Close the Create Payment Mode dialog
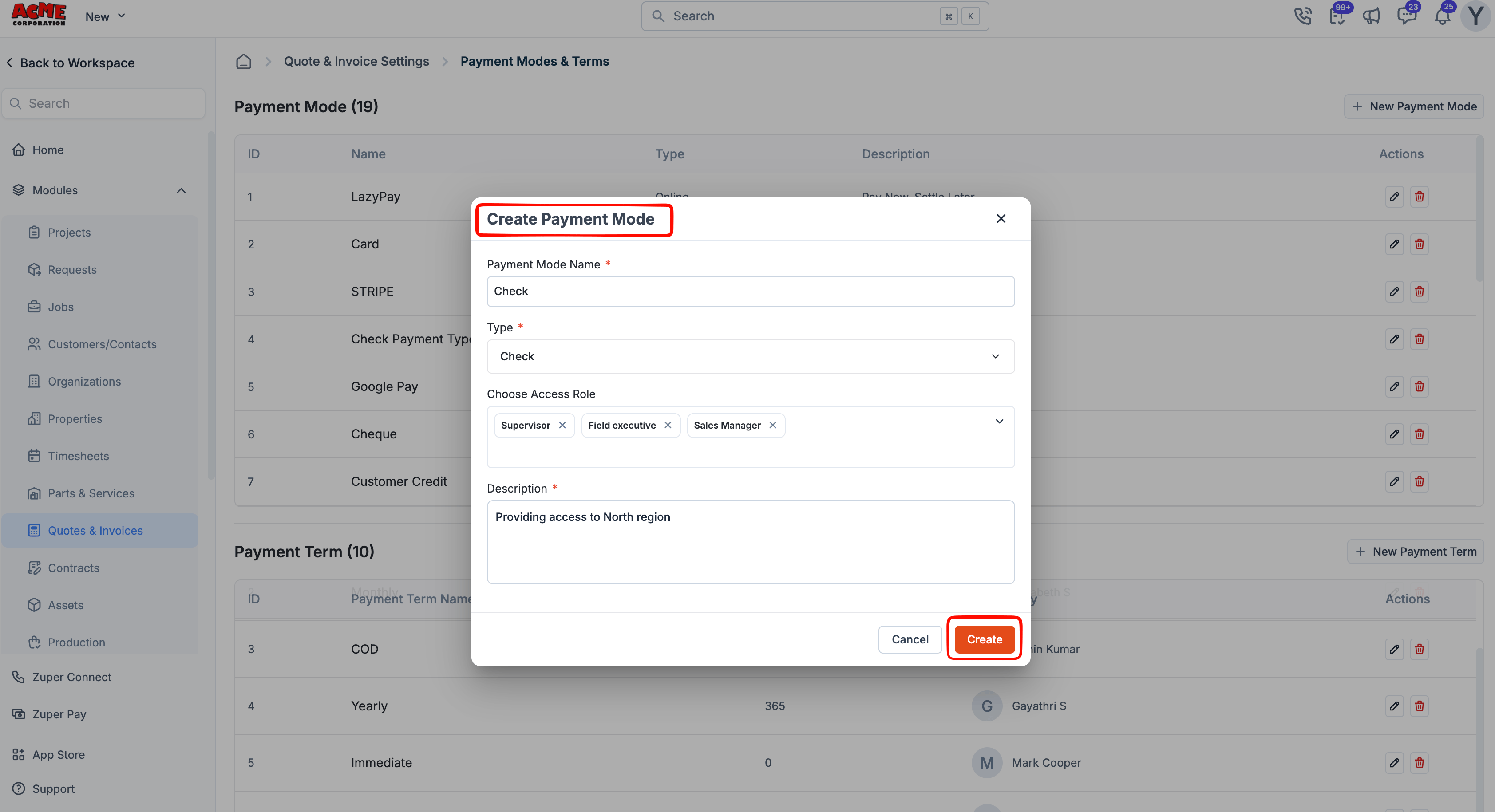The width and height of the screenshot is (1495, 812). [1001, 219]
